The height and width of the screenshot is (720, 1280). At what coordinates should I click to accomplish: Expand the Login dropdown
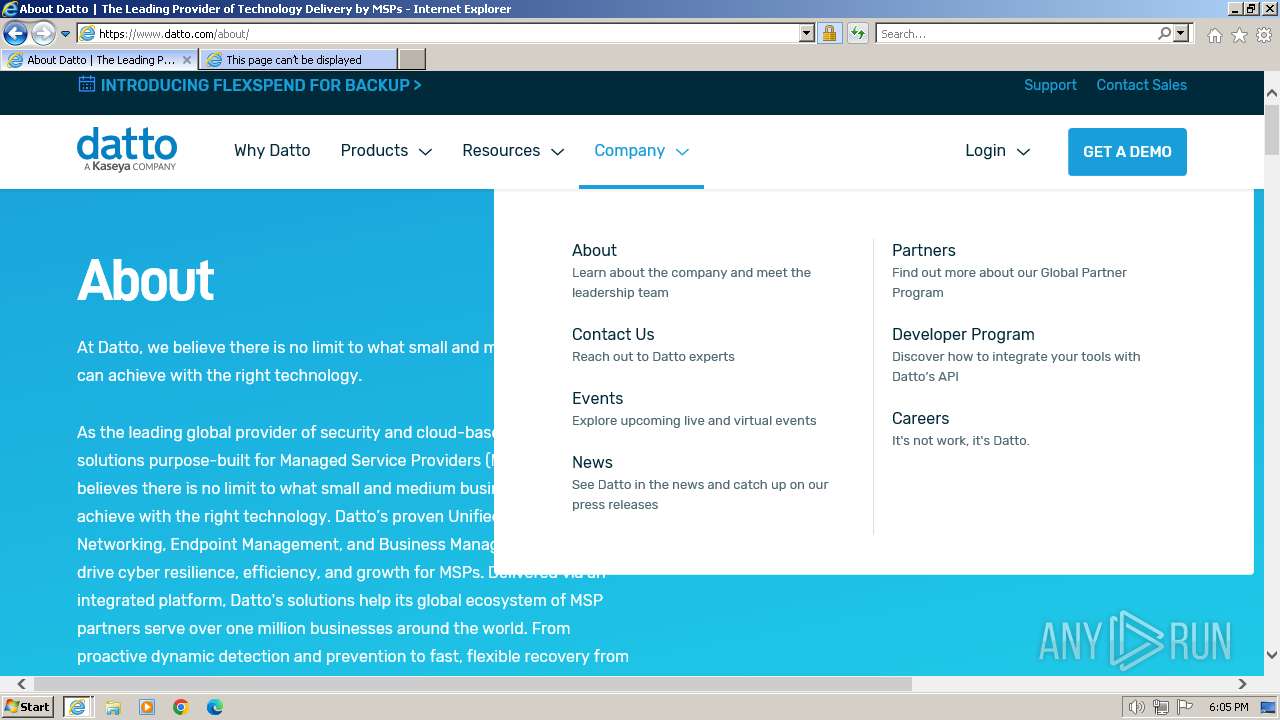[x=997, y=151]
